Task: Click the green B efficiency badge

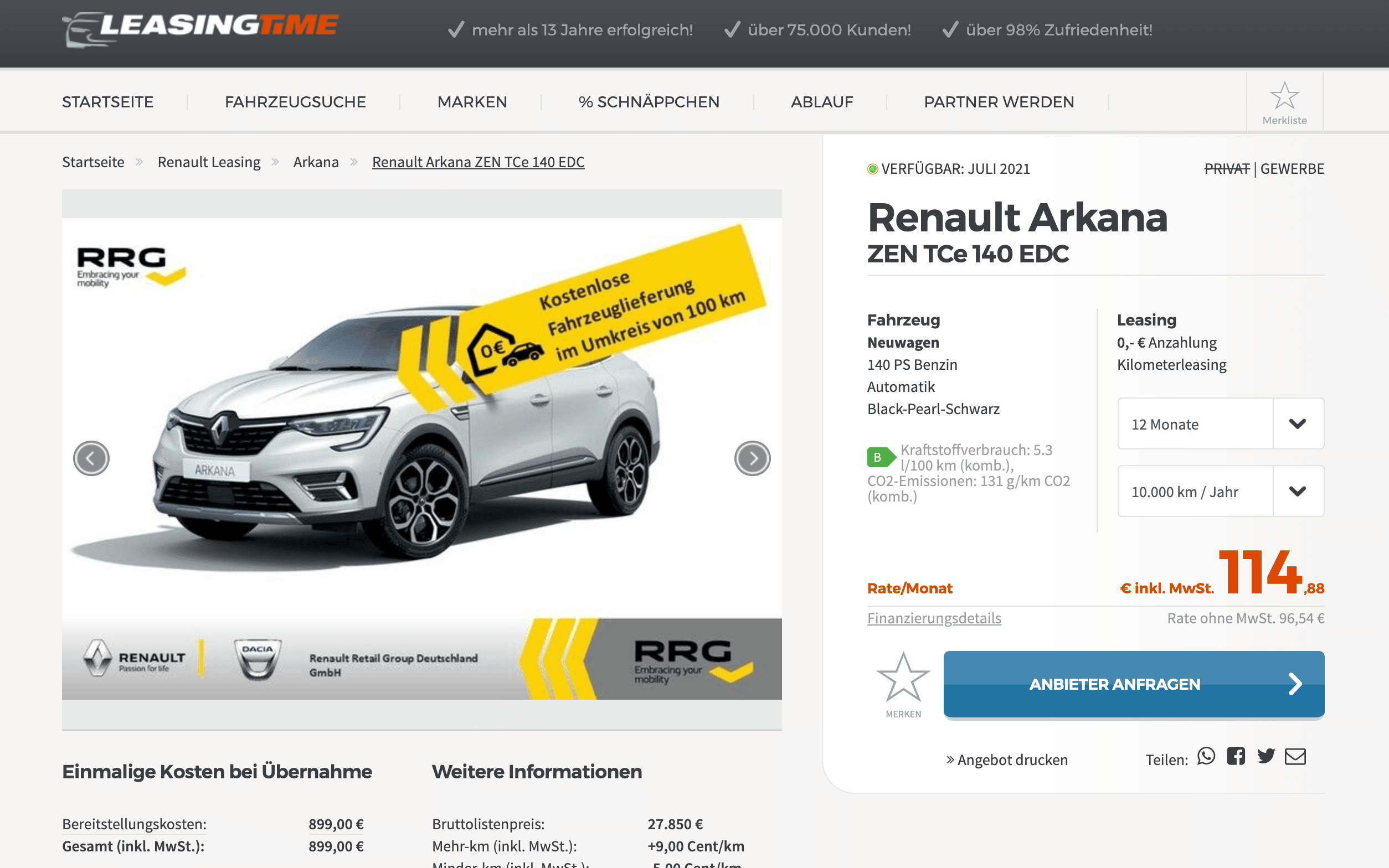Action: click(880, 458)
